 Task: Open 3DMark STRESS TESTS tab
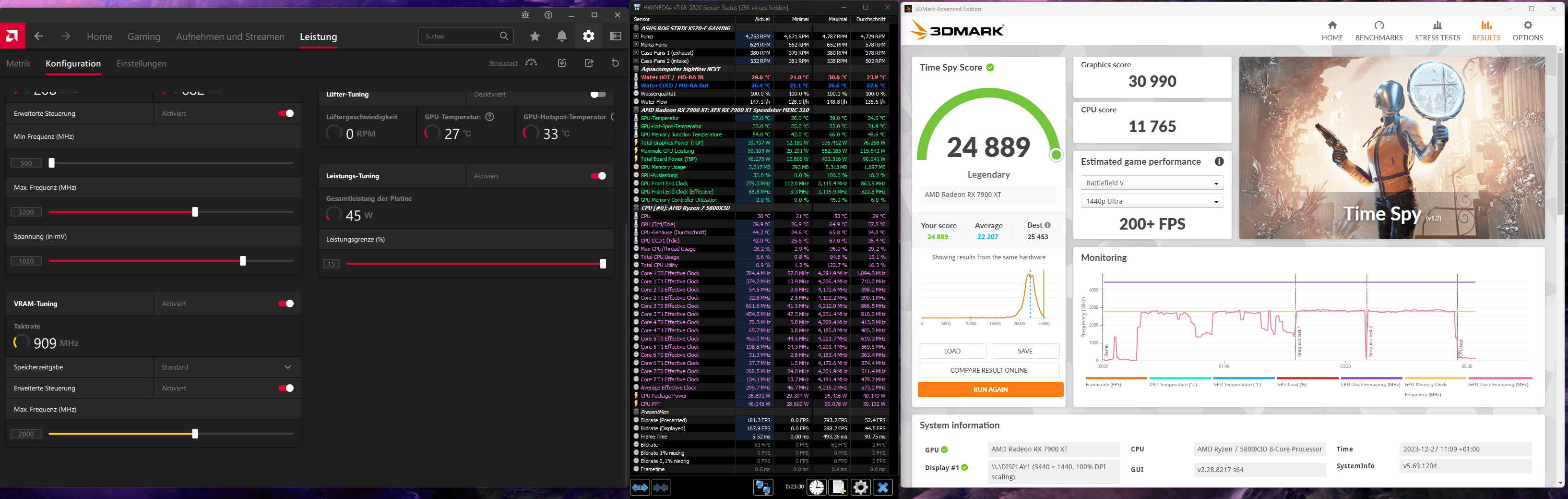1437,30
